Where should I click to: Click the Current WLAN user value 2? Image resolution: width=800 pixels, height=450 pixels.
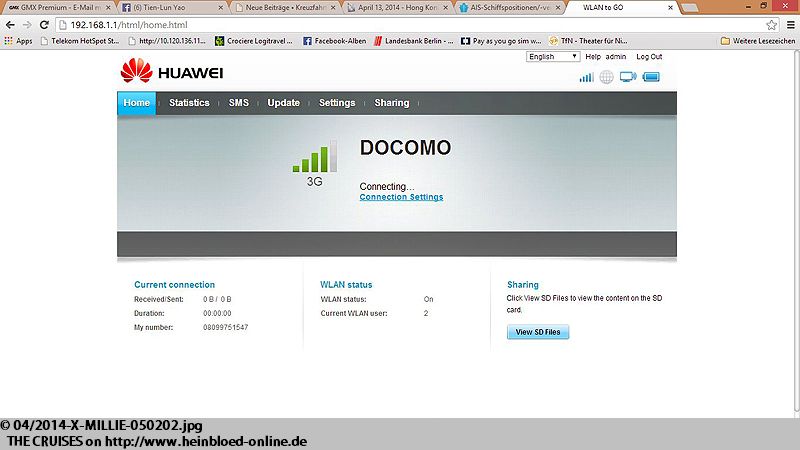click(426, 313)
